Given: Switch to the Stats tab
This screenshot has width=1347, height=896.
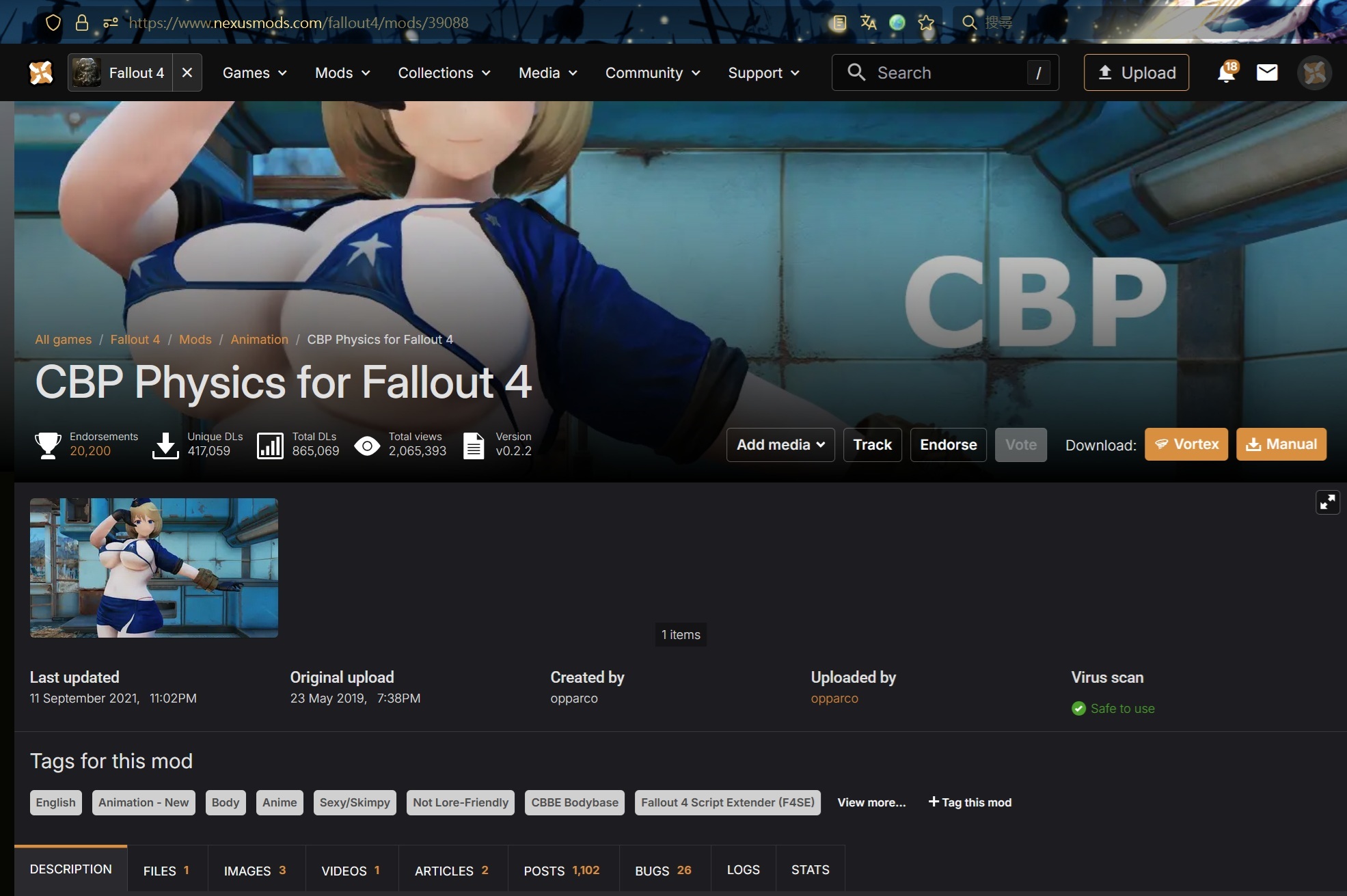Looking at the screenshot, I should [x=810, y=870].
